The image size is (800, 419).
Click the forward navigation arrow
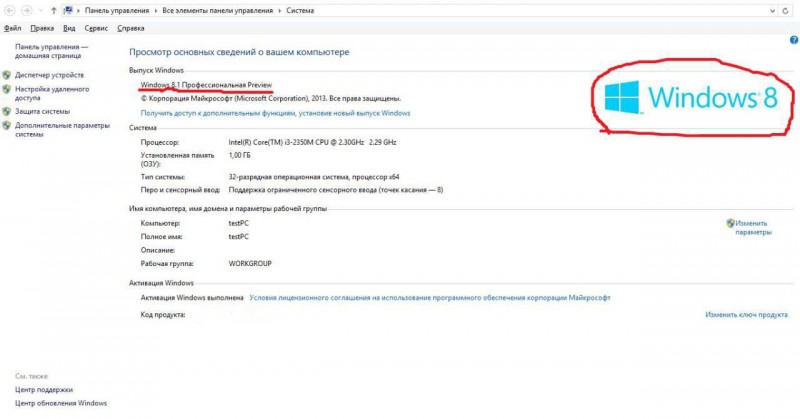pyautogui.click(x=27, y=10)
